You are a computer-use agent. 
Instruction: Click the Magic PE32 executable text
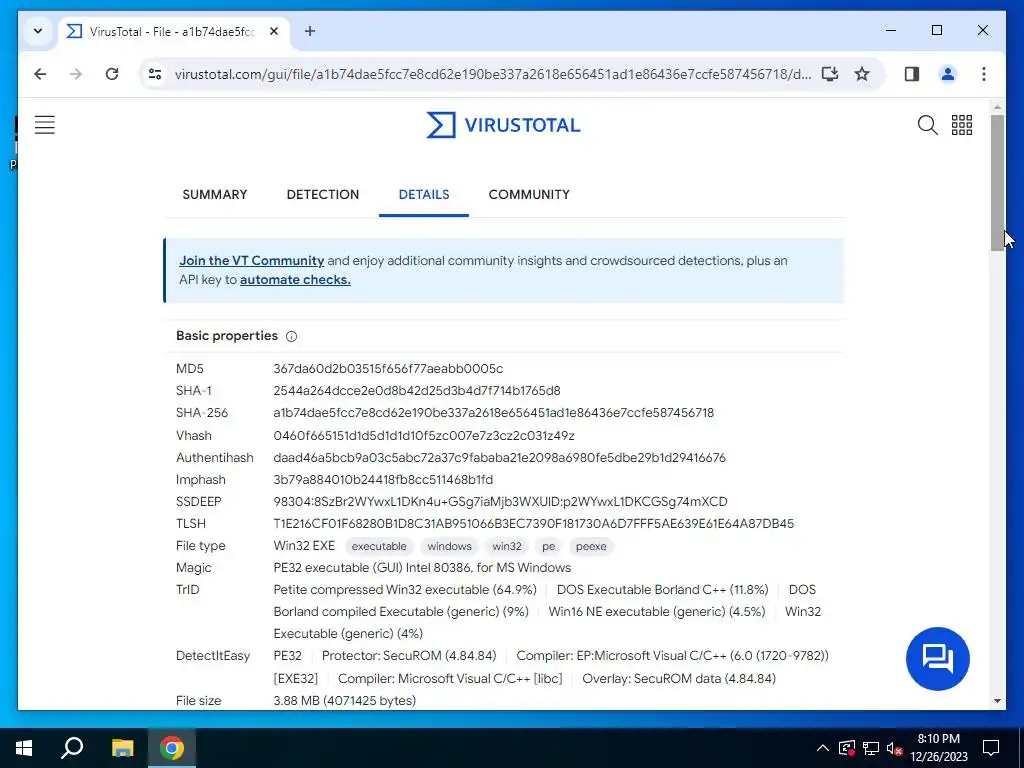422,568
